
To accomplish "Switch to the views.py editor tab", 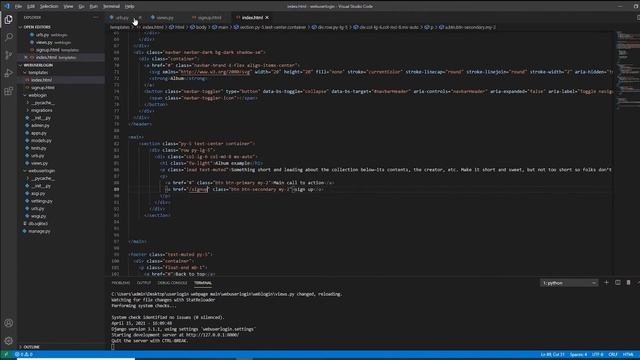I will tap(165, 18).
